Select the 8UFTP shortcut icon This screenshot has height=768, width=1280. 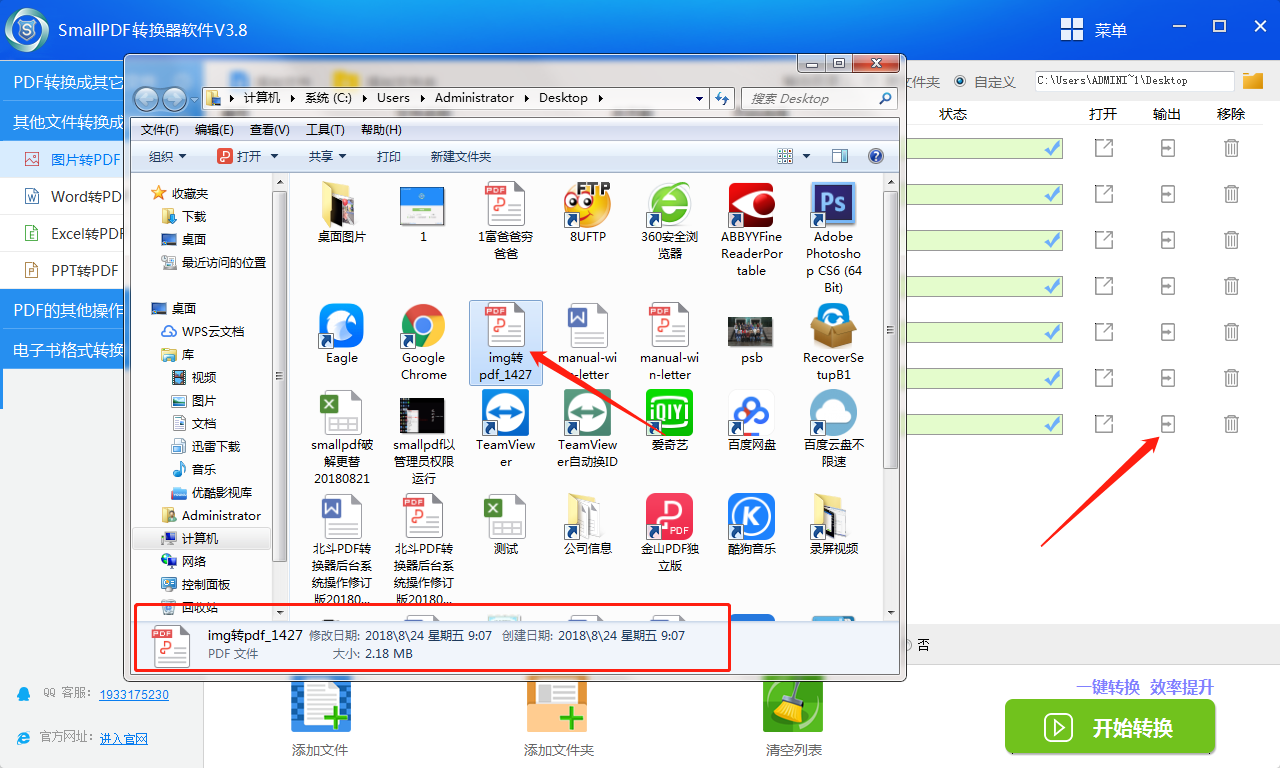(588, 214)
